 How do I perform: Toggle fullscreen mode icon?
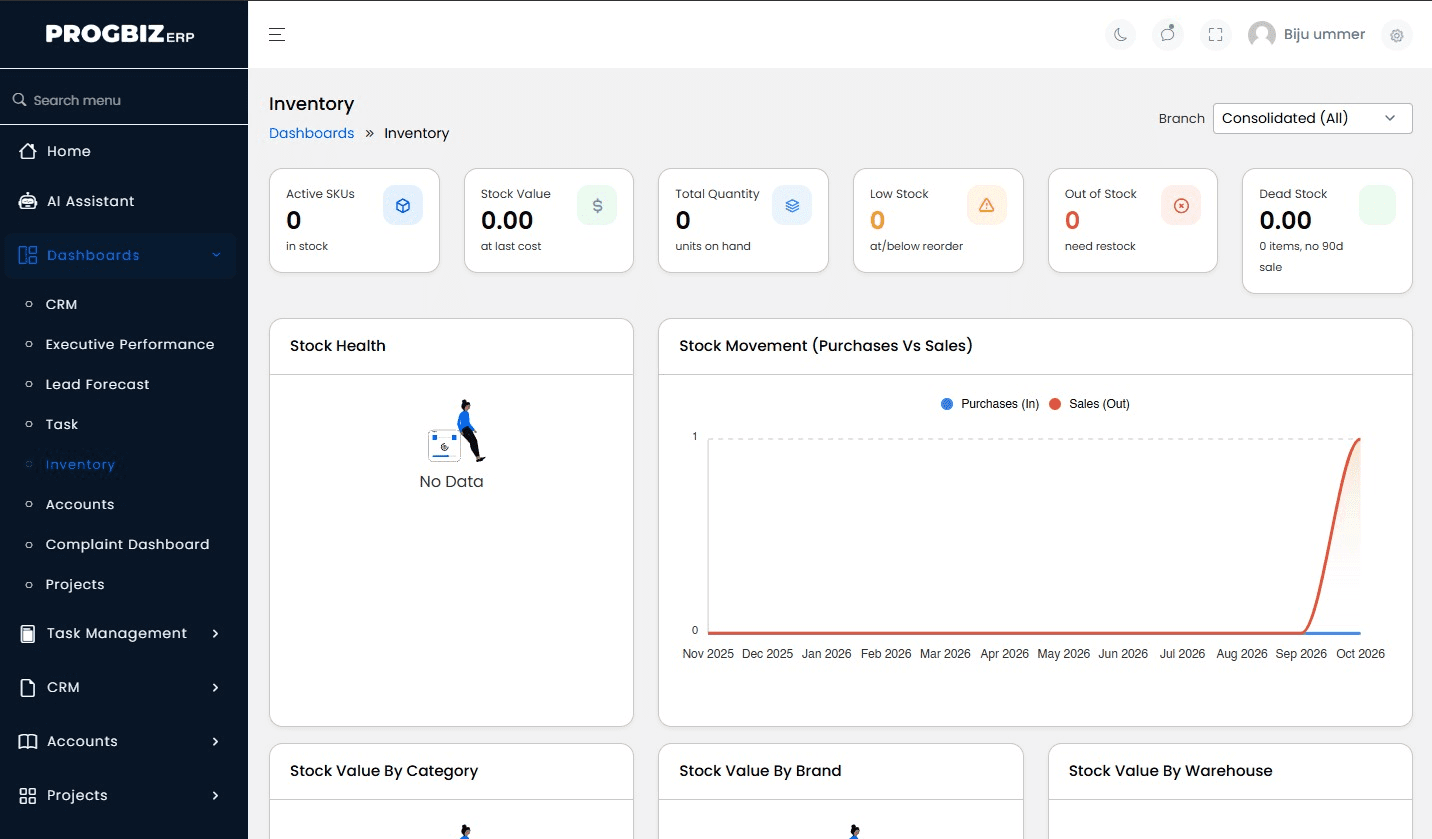pyautogui.click(x=1215, y=35)
